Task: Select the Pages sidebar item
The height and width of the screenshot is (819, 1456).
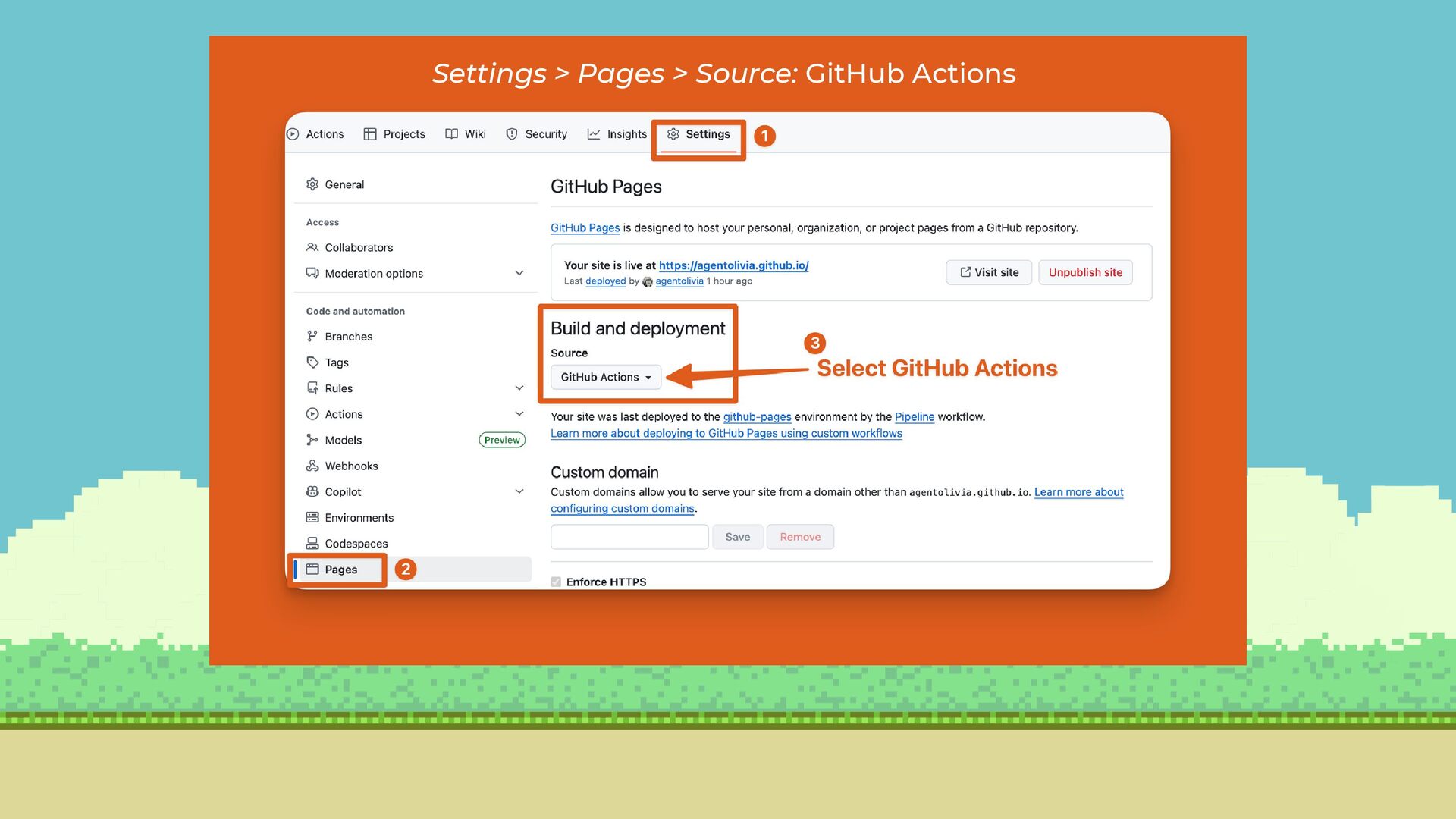Action: pyautogui.click(x=340, y=570)
